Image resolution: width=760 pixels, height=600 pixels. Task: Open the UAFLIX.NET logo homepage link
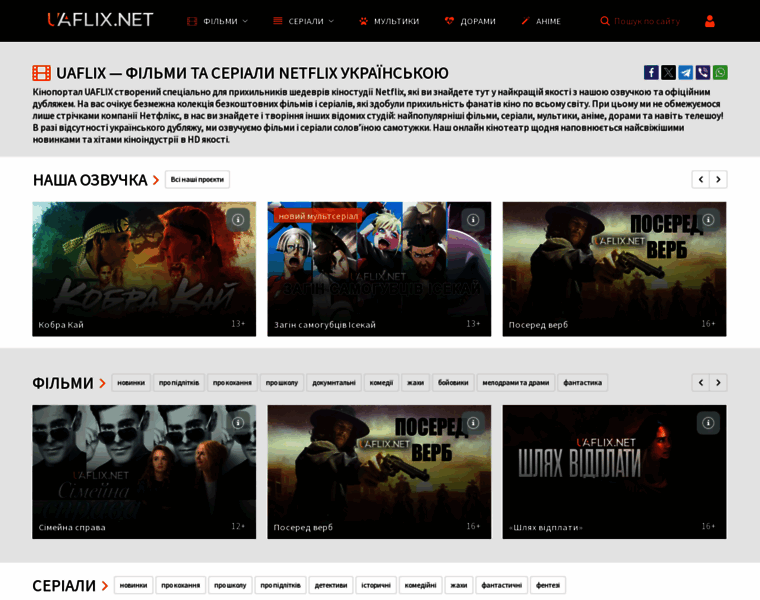point(100,20)
